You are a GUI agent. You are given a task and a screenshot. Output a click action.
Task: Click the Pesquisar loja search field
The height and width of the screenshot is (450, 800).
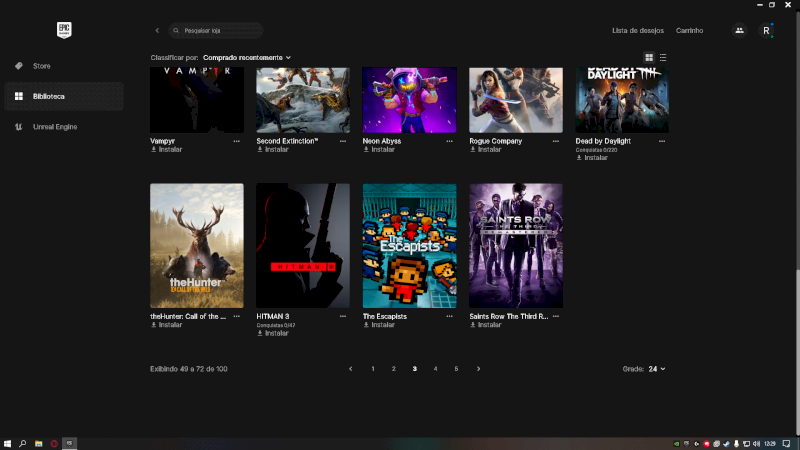(216, 31)
